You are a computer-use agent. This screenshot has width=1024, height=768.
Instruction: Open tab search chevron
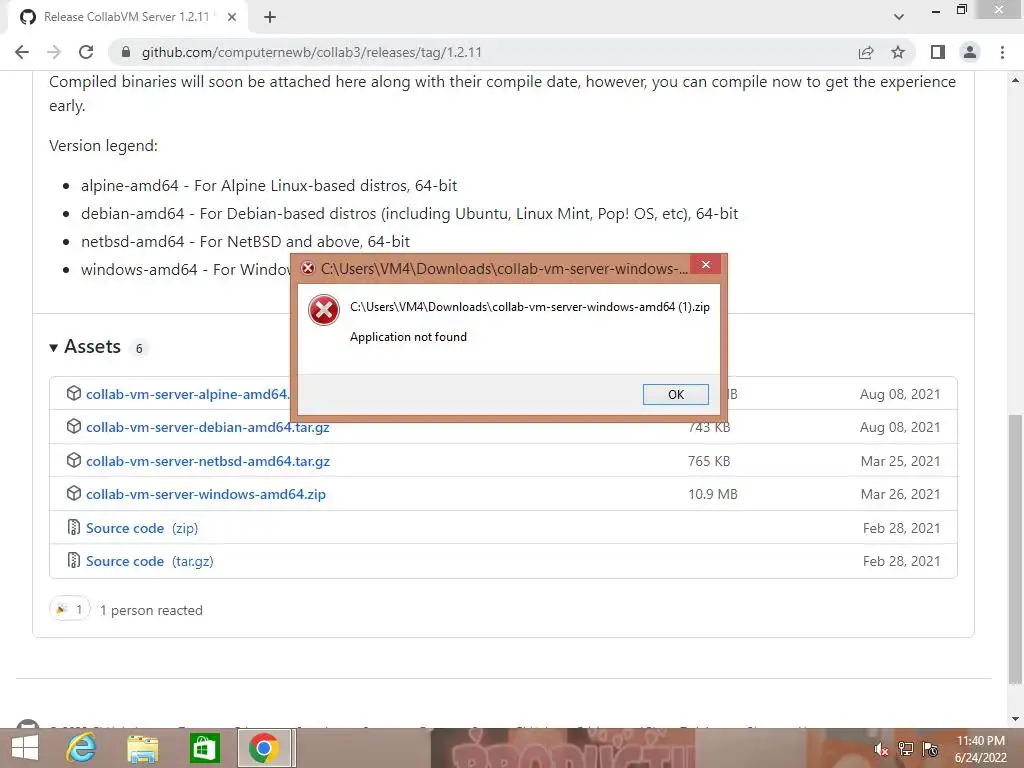coord(899,17)
